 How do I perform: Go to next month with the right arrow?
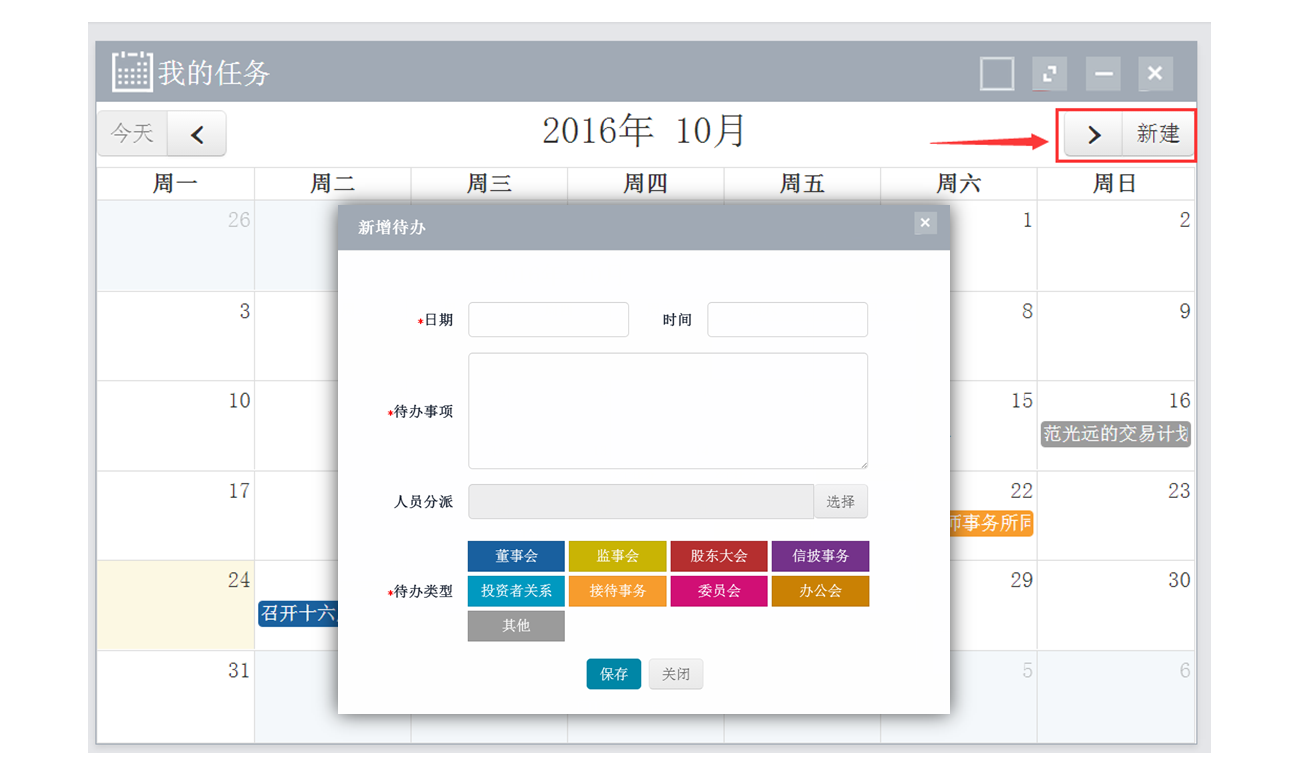pos(1094,134)
